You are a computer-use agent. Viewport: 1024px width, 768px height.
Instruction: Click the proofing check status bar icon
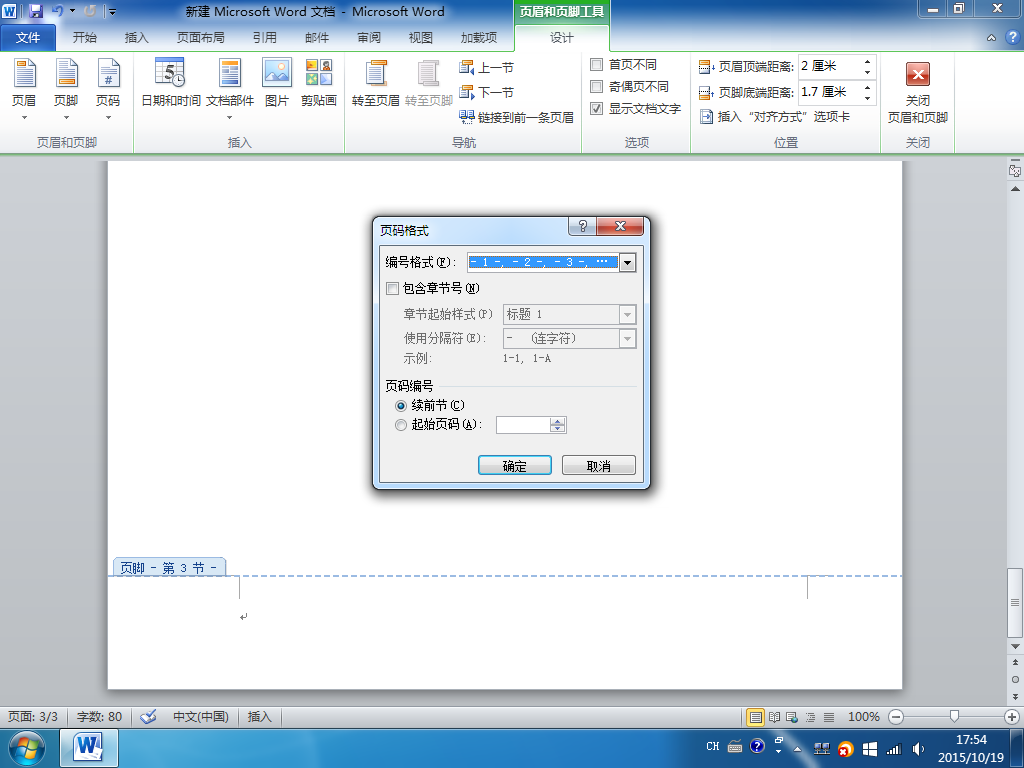click(x=148, y=716)
